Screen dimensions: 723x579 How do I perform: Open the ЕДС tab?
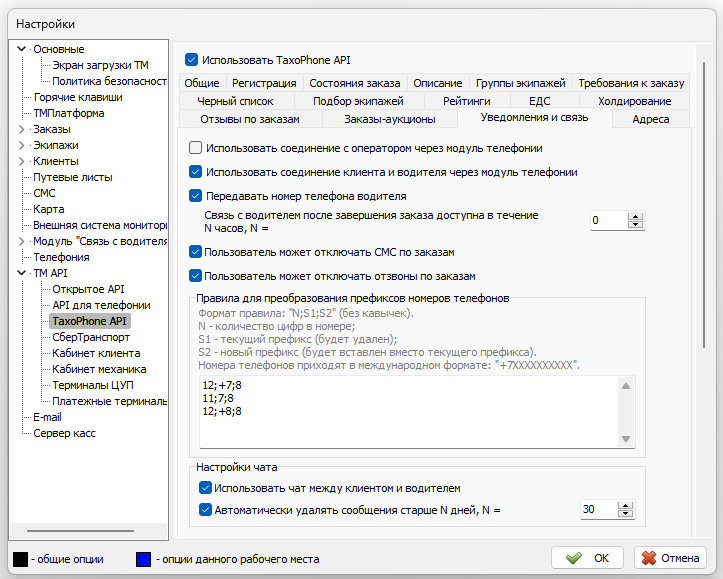[540, 101]
